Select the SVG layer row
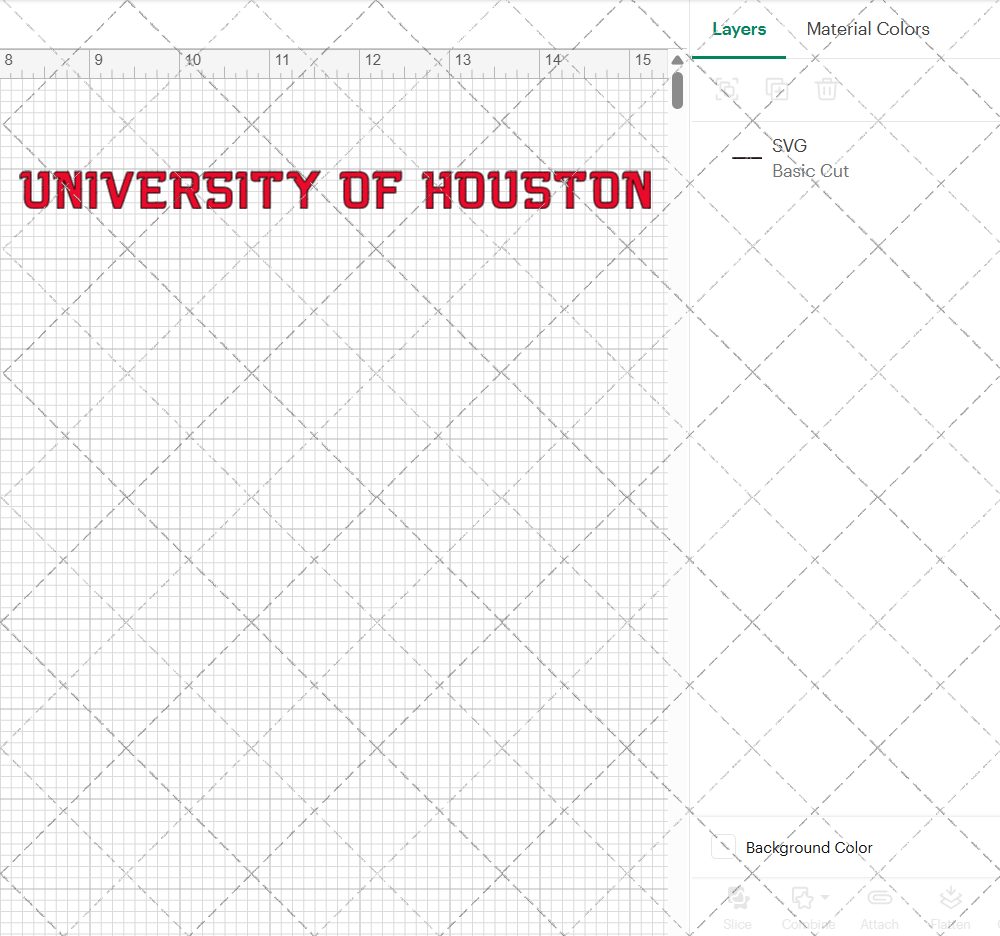The height and width of the screenshot is (936, 1000). (x=846, y=158)
